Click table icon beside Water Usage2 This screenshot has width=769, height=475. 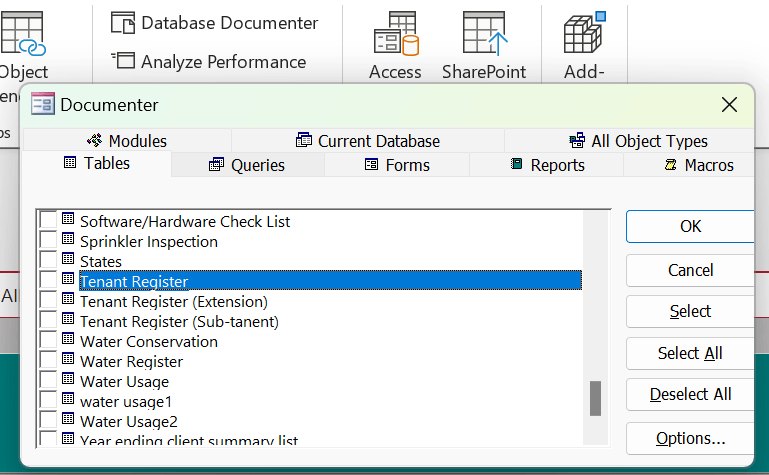68,419
